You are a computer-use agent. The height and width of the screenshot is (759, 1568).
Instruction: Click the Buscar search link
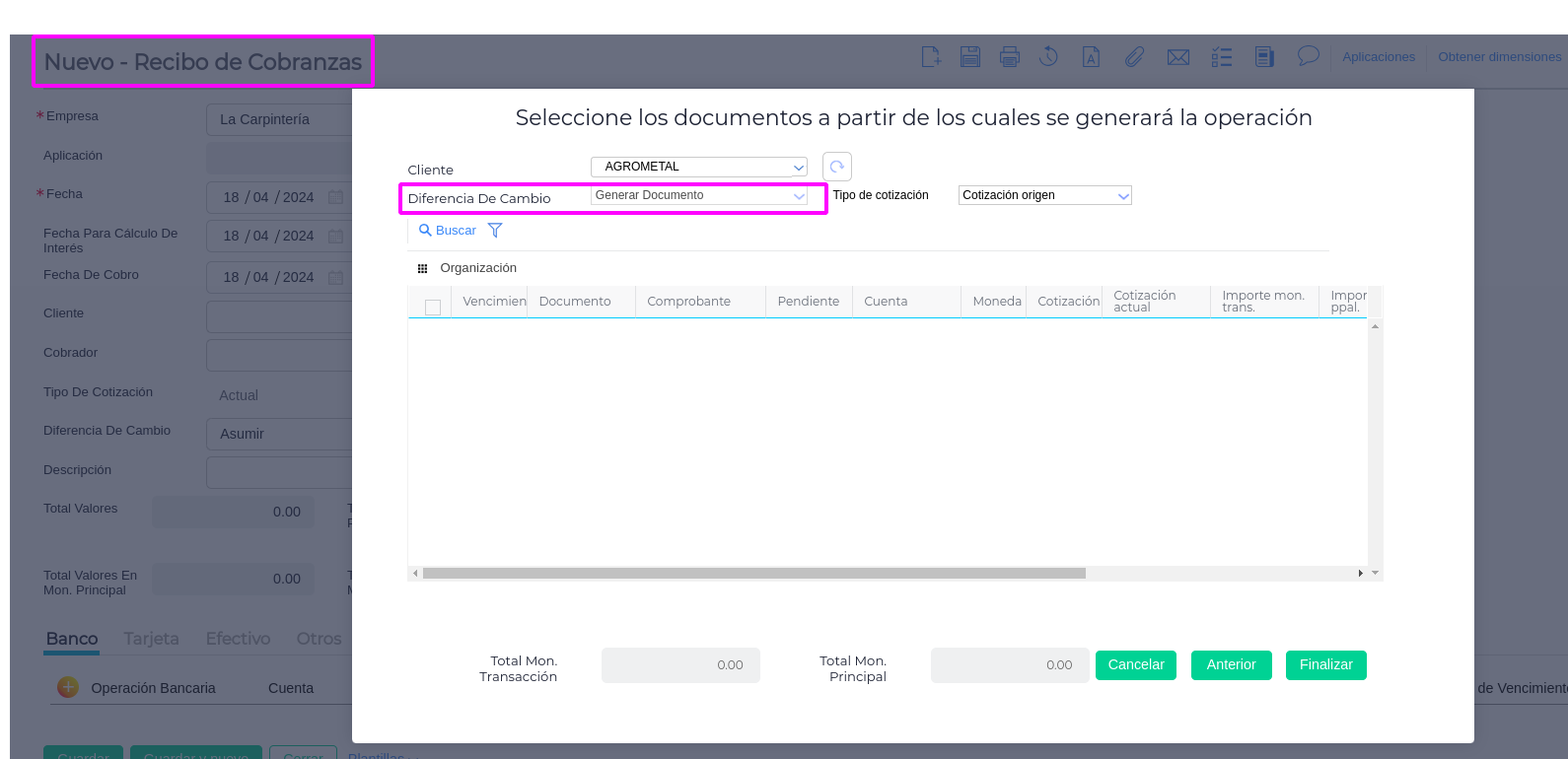[448, 231]
